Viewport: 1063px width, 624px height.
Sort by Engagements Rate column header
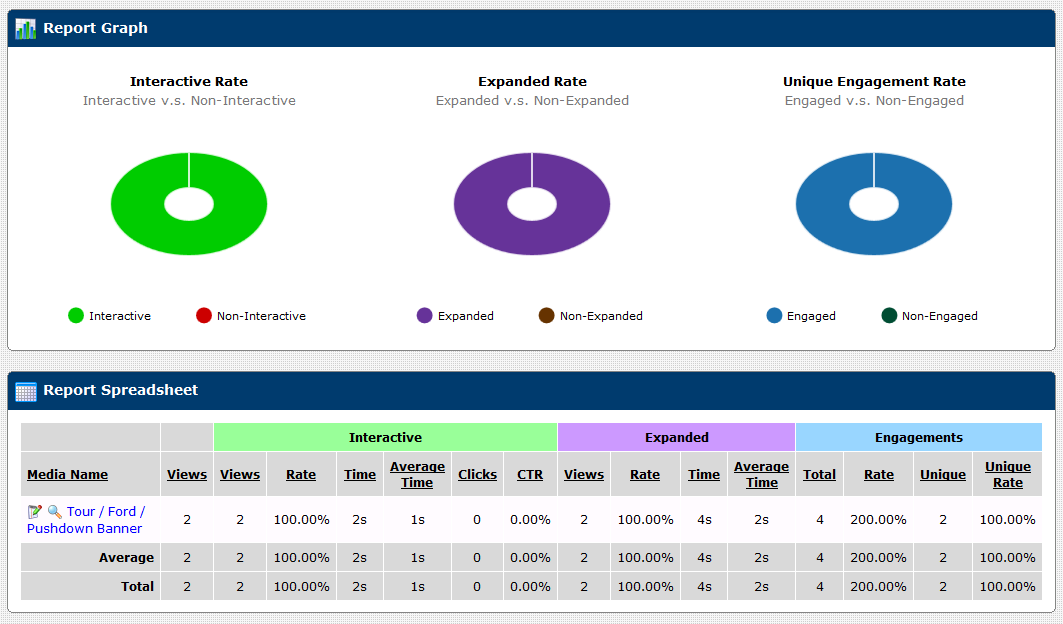click(879, 475)
